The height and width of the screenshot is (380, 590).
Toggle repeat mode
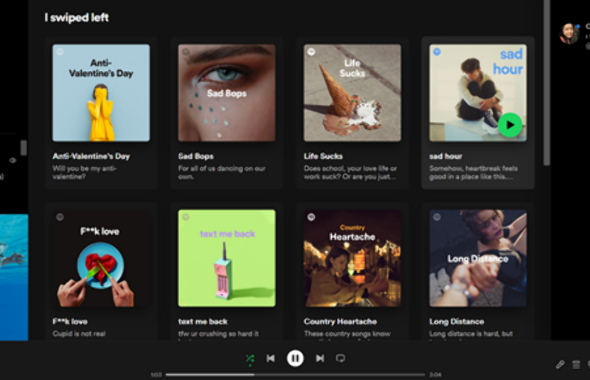coord(341,359)
